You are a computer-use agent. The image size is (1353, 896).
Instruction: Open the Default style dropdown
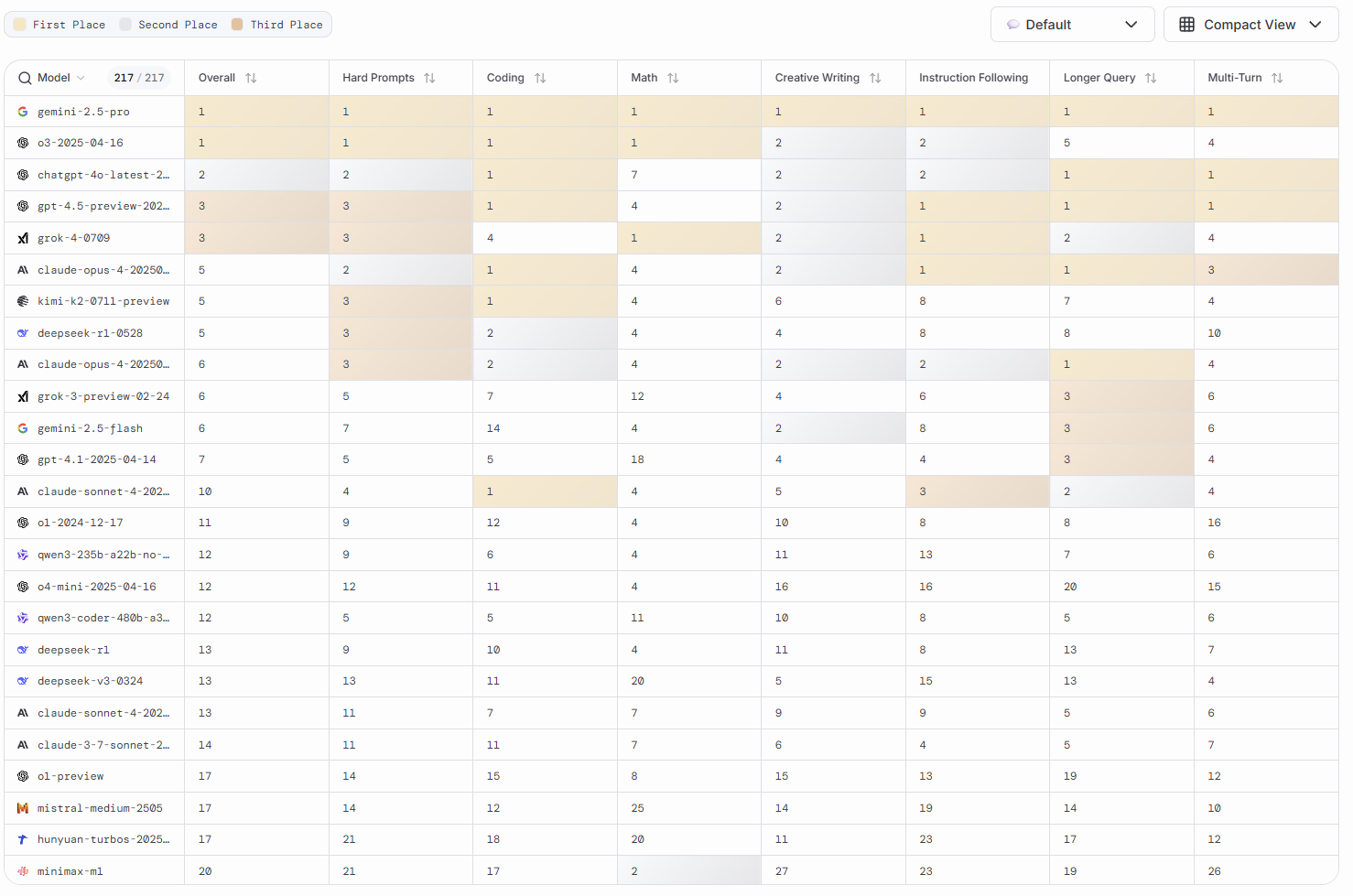click(1073, 25)
